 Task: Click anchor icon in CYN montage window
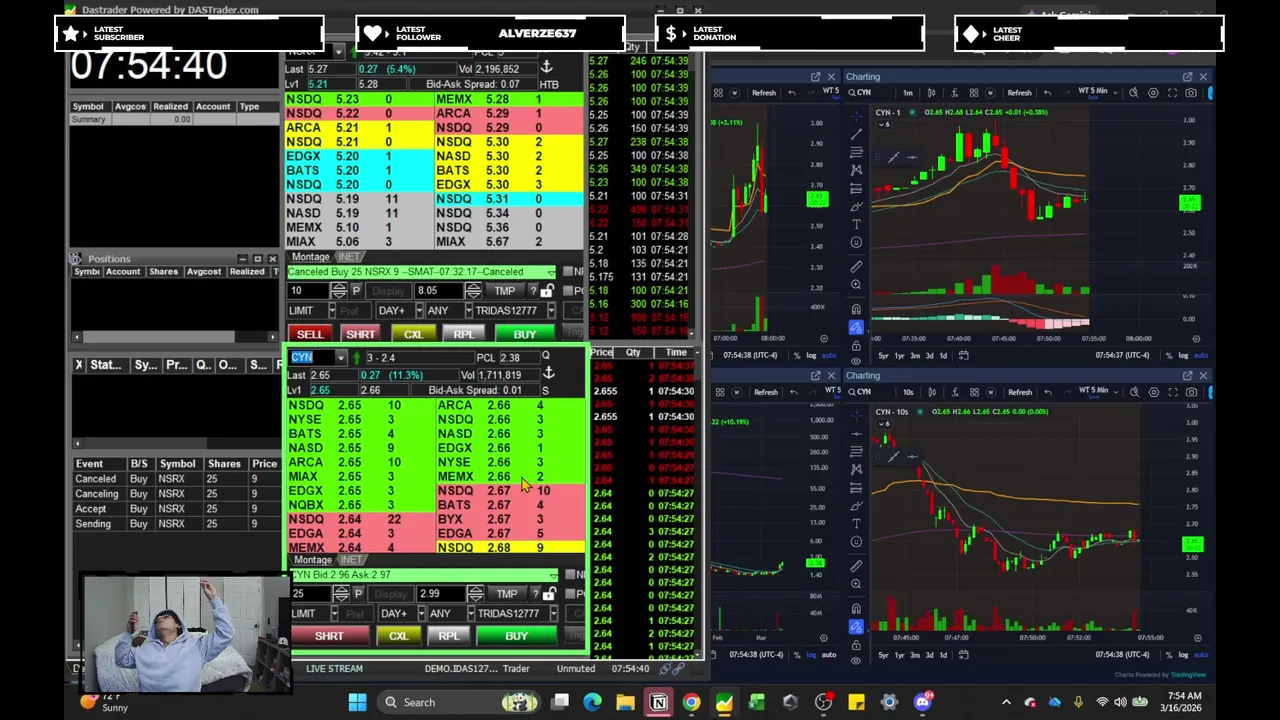coord(547,372)
